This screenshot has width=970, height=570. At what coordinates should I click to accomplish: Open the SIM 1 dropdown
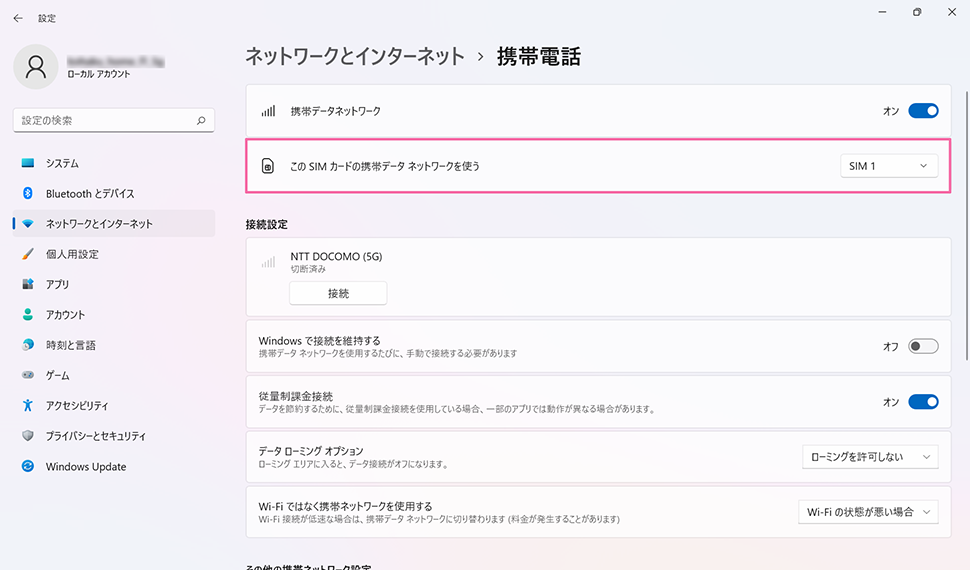coord(888,166)
